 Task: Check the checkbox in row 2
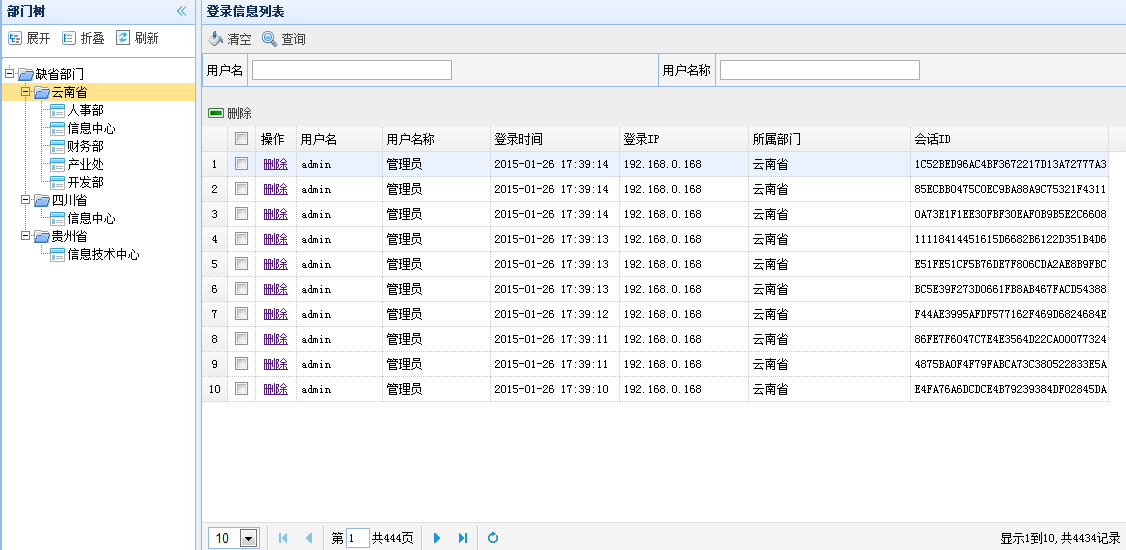tap(241, 189)
